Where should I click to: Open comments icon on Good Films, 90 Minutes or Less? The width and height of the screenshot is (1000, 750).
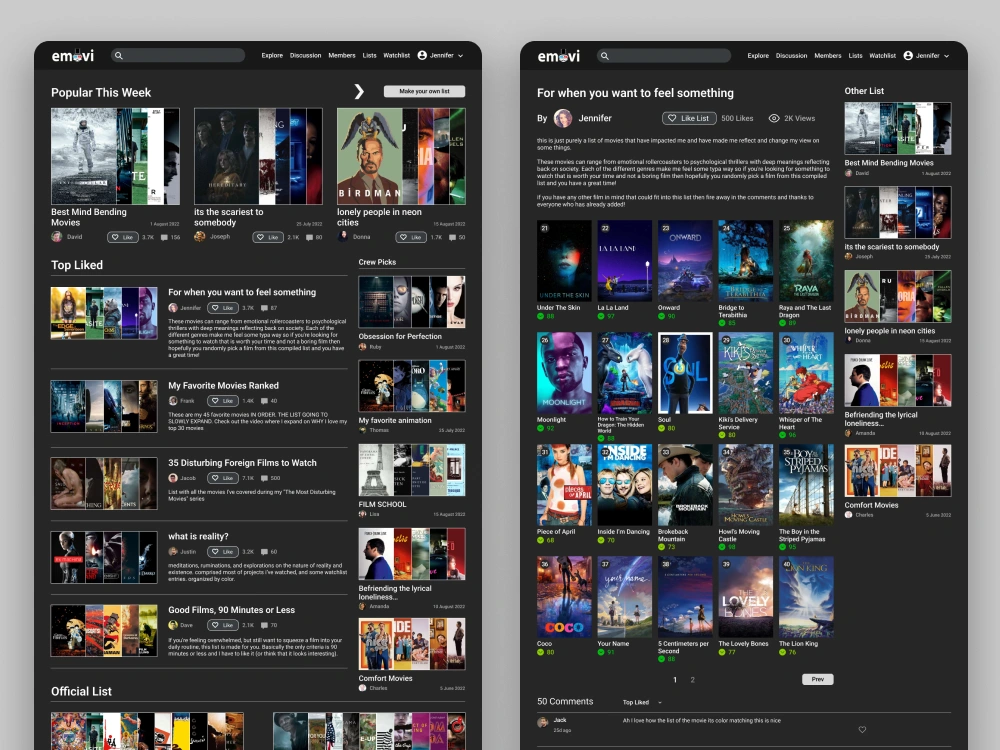coord(264,625)
